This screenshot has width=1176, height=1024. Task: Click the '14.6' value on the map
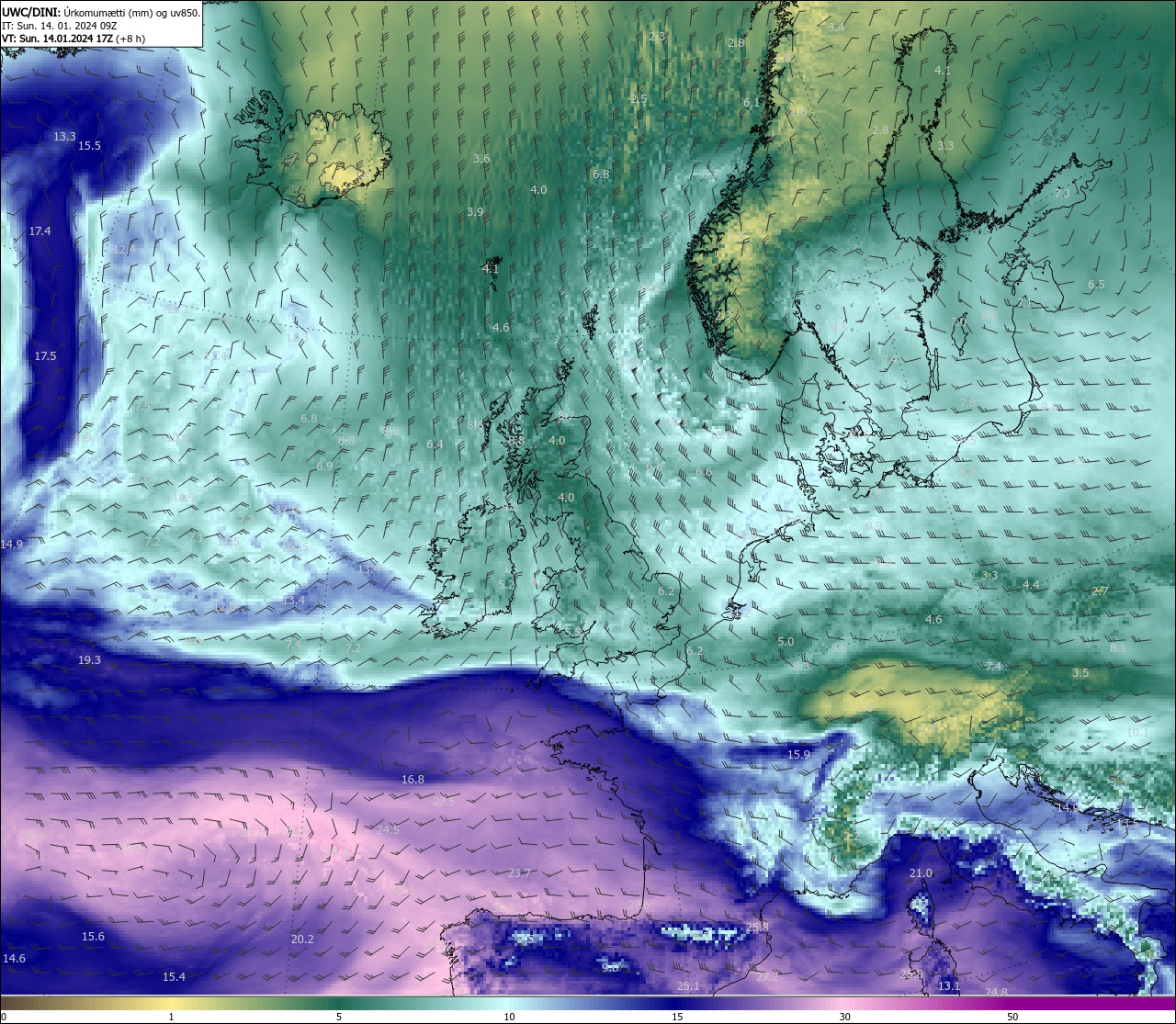point(14,958)
